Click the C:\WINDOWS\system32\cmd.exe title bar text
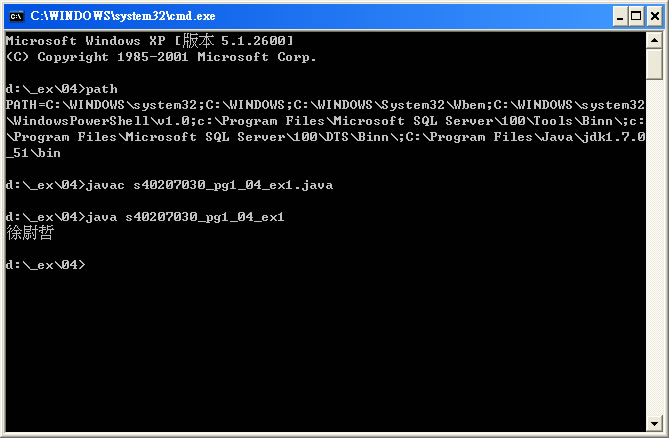This screenshot has height=438, width=669. pyautogui.click(x=123, y=16)
